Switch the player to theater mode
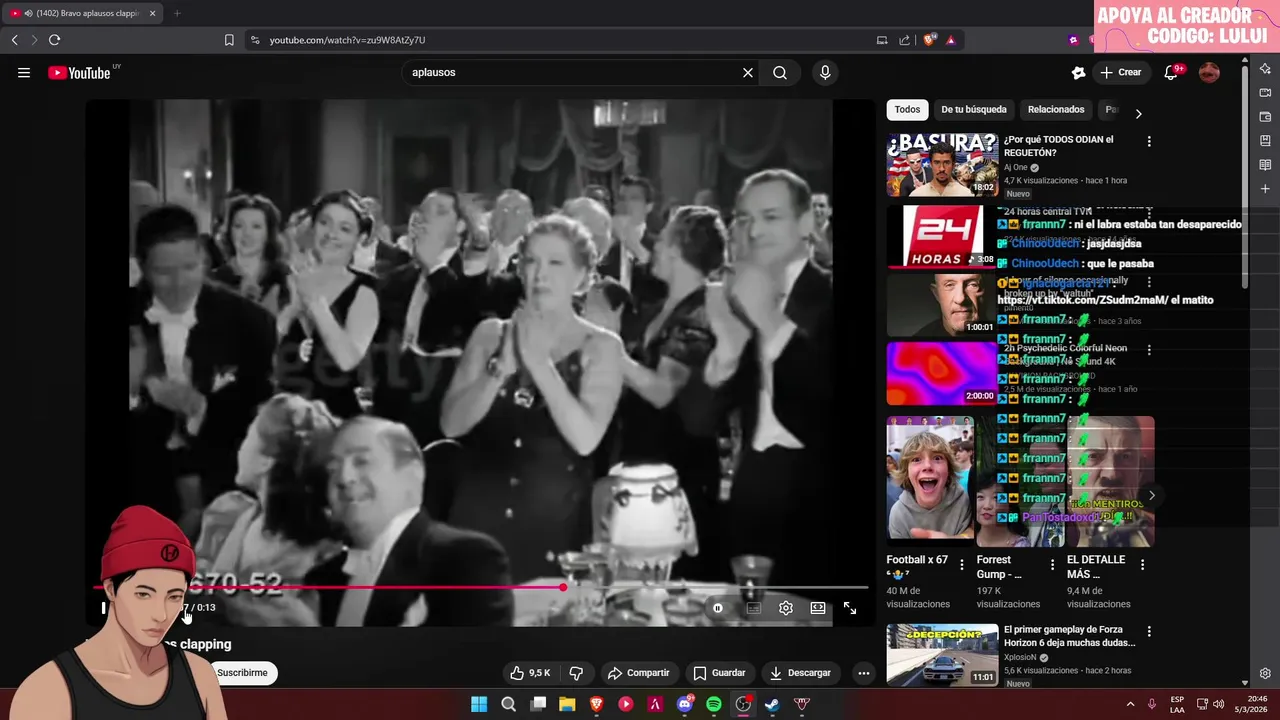 click(x=818, y=608)
